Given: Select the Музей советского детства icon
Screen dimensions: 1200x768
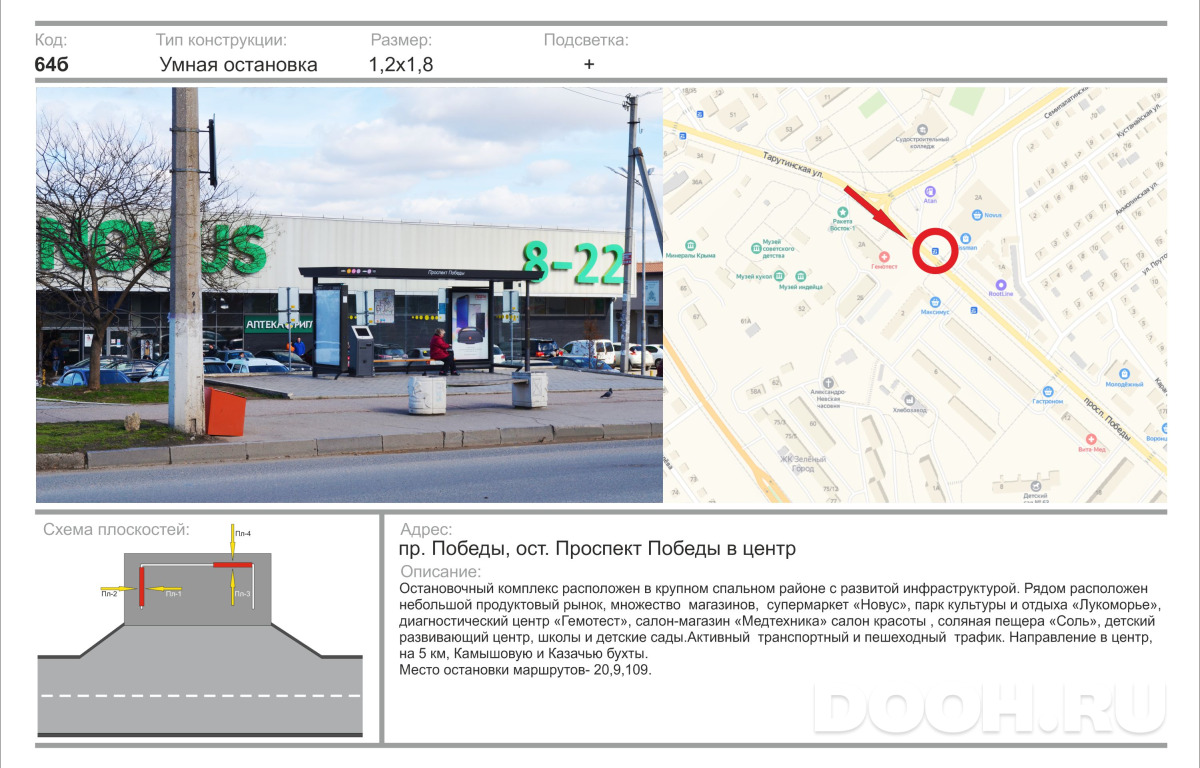Looking at the screenshot, I should [756, 247].
